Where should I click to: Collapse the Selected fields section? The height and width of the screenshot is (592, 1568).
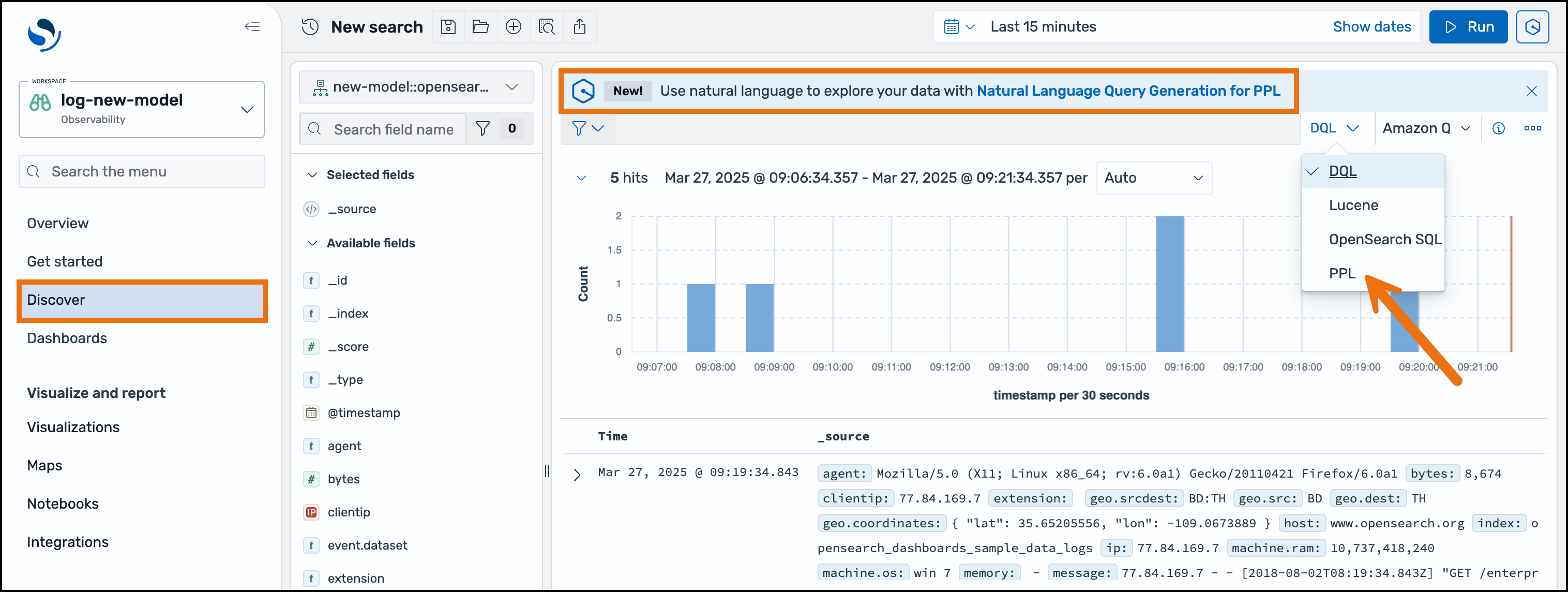point(312,175)
